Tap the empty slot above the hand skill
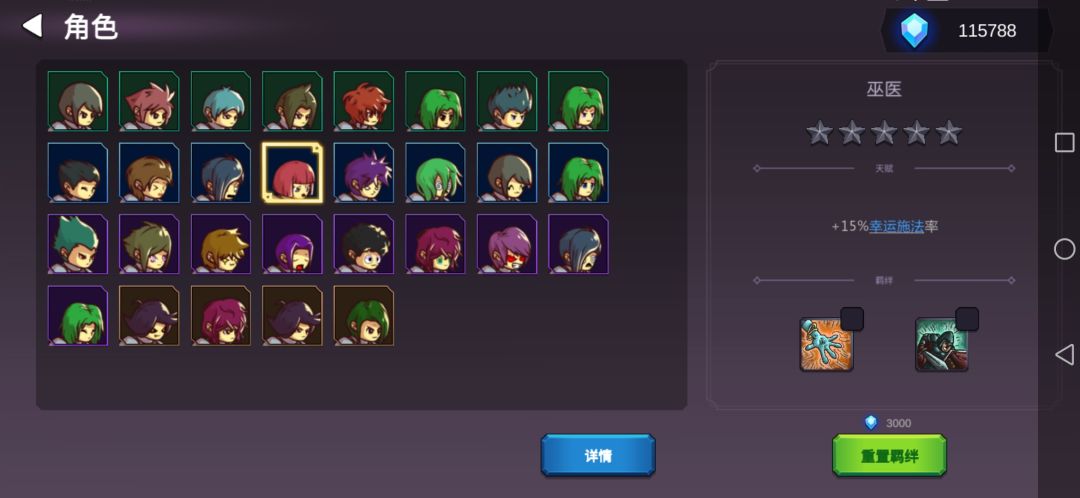This screenshot has width=1080, height=498. pyautogui.click(x=852, y=319)
